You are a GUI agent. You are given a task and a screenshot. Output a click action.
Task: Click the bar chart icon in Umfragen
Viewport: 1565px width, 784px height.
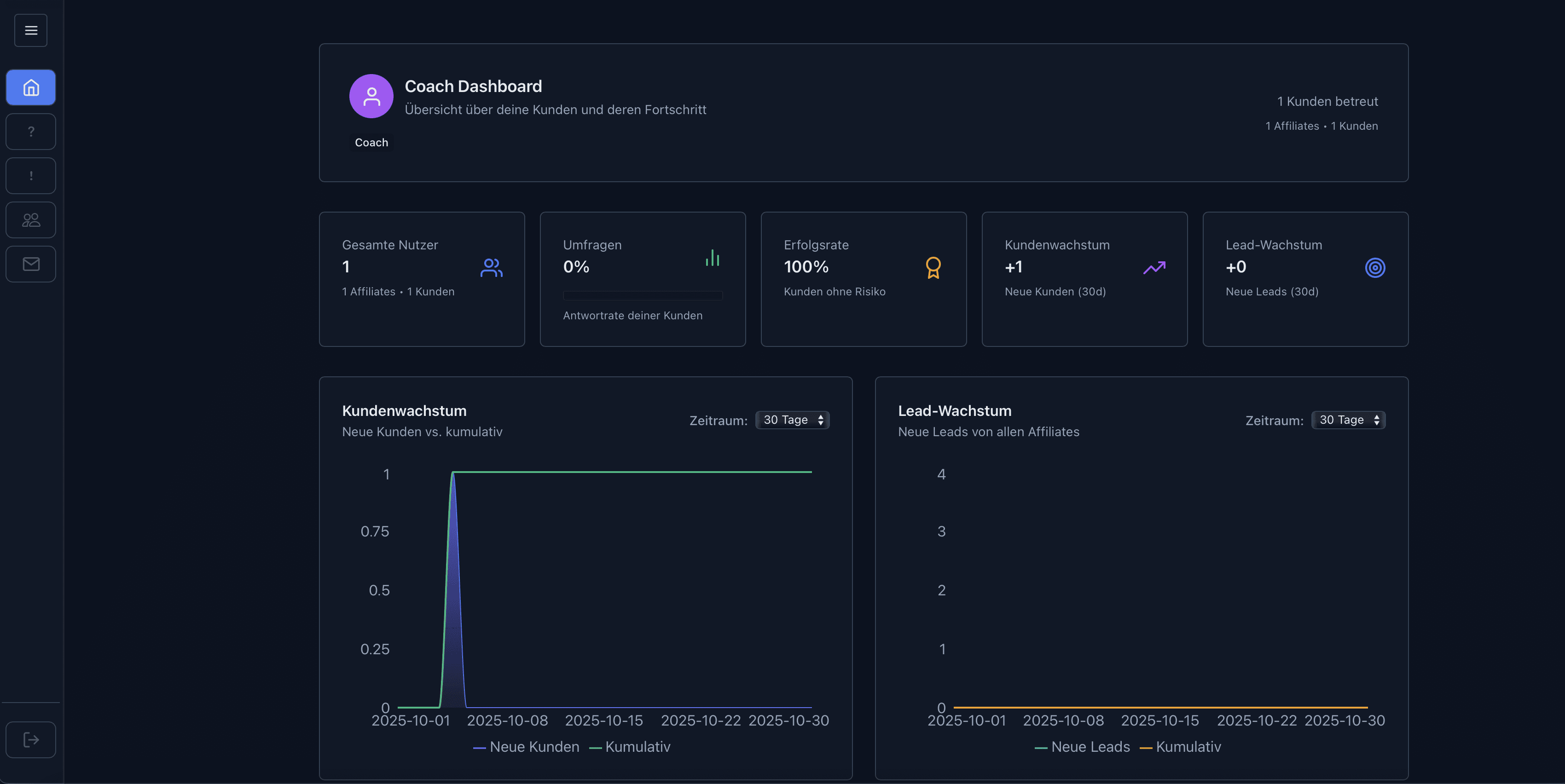pos(713,258)
